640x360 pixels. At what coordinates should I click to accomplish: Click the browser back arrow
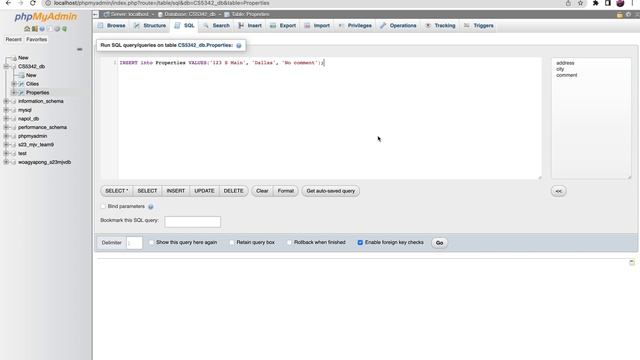(8, 3)
